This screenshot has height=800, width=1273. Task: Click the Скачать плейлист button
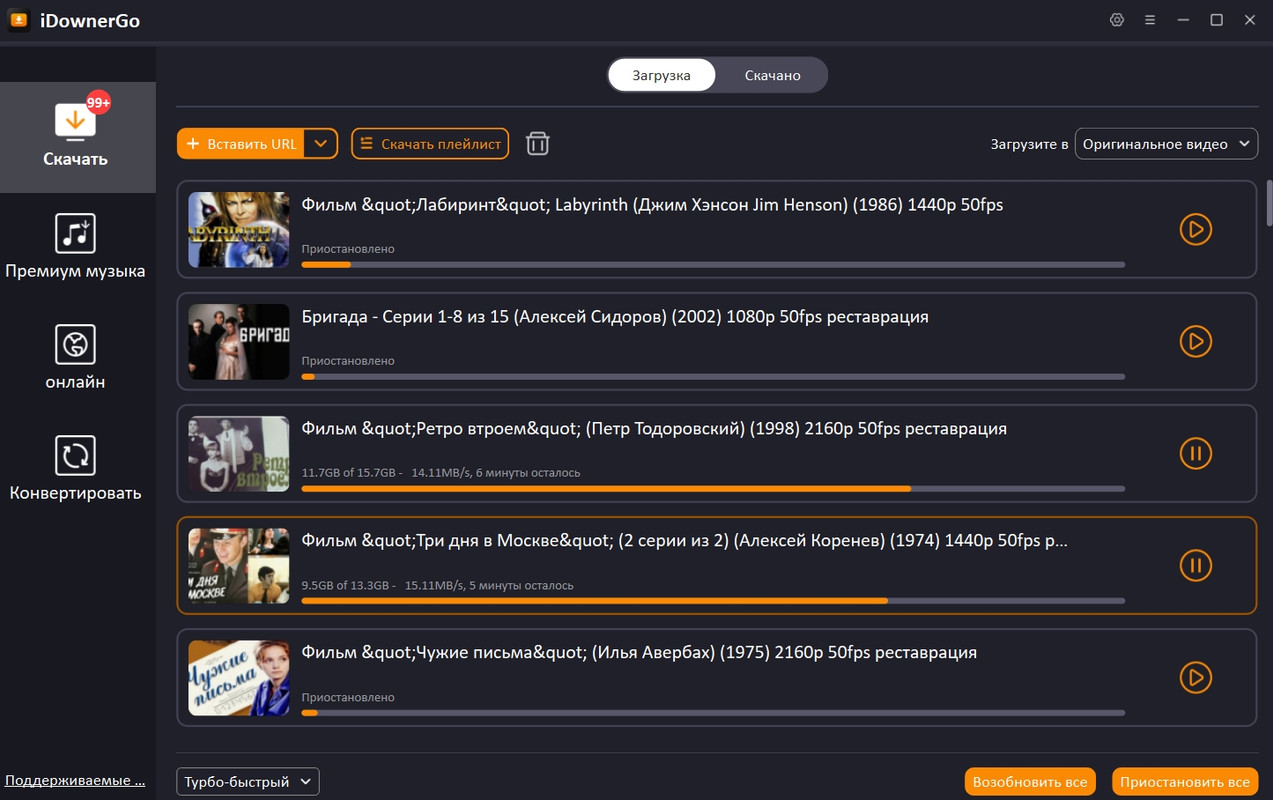click(x=430, y=144)
